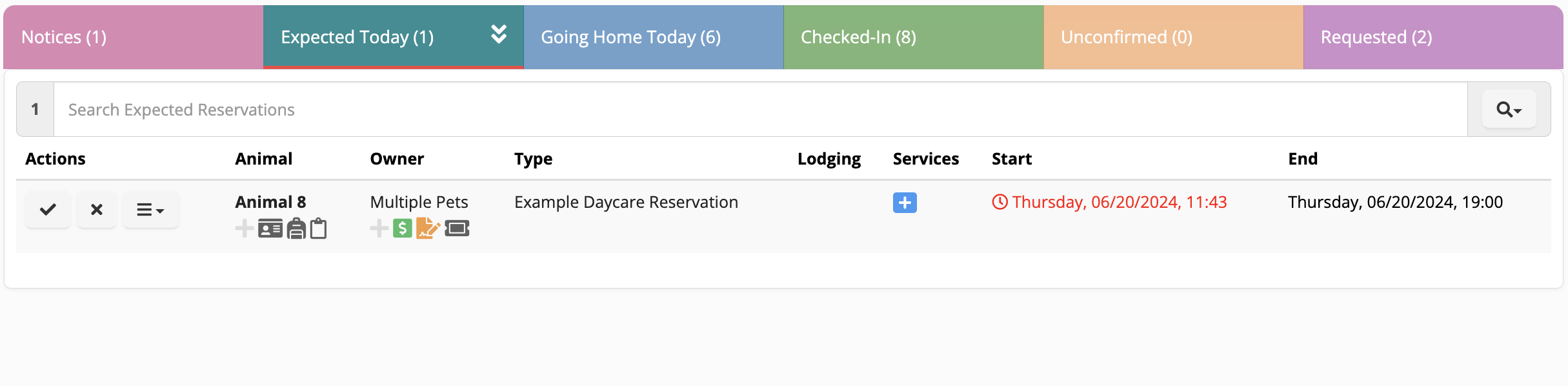Click the blue plus in the Services column

coord(905,203)
